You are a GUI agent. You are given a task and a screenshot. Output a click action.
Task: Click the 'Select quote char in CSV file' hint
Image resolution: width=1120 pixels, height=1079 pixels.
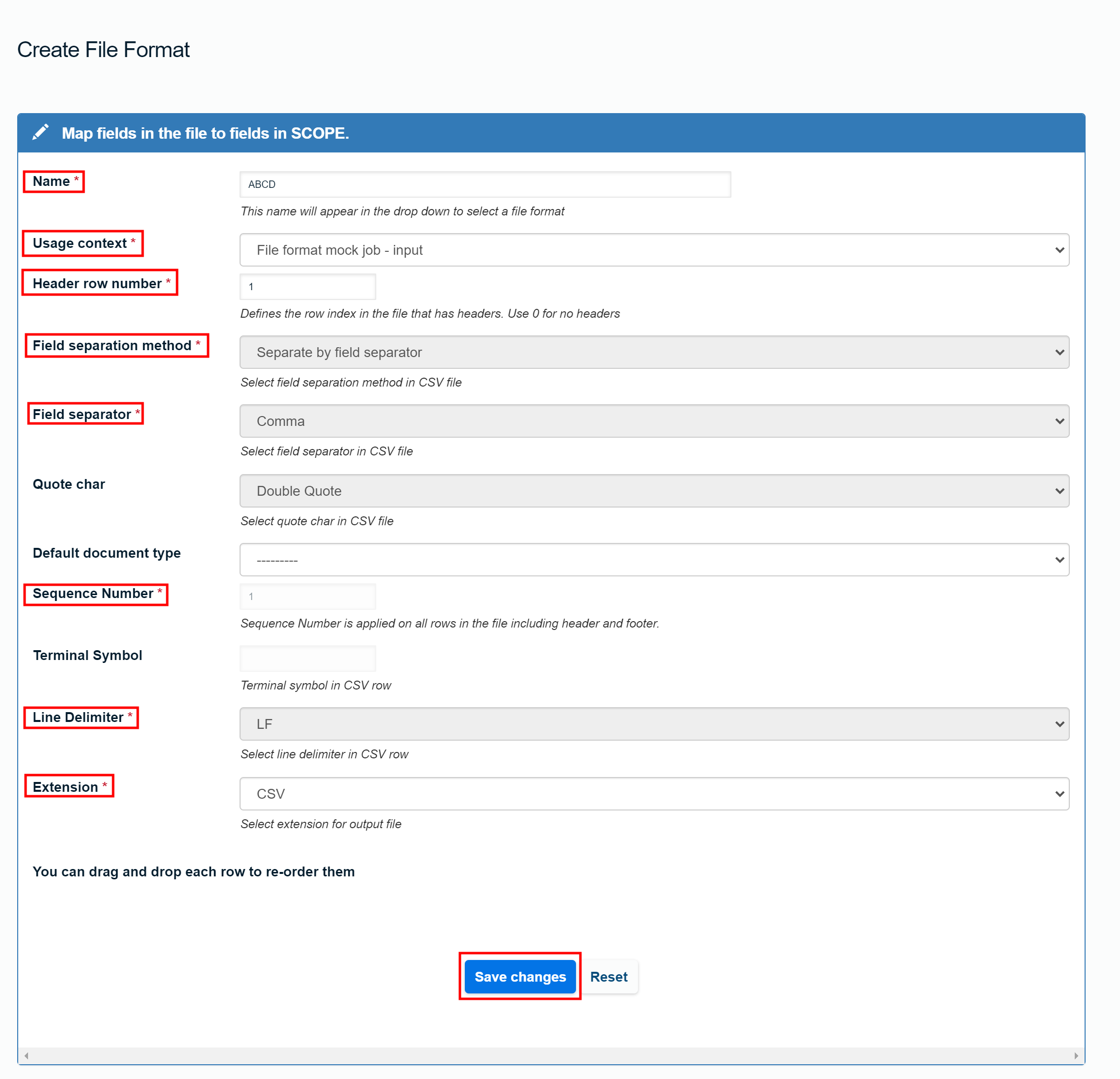317,521
